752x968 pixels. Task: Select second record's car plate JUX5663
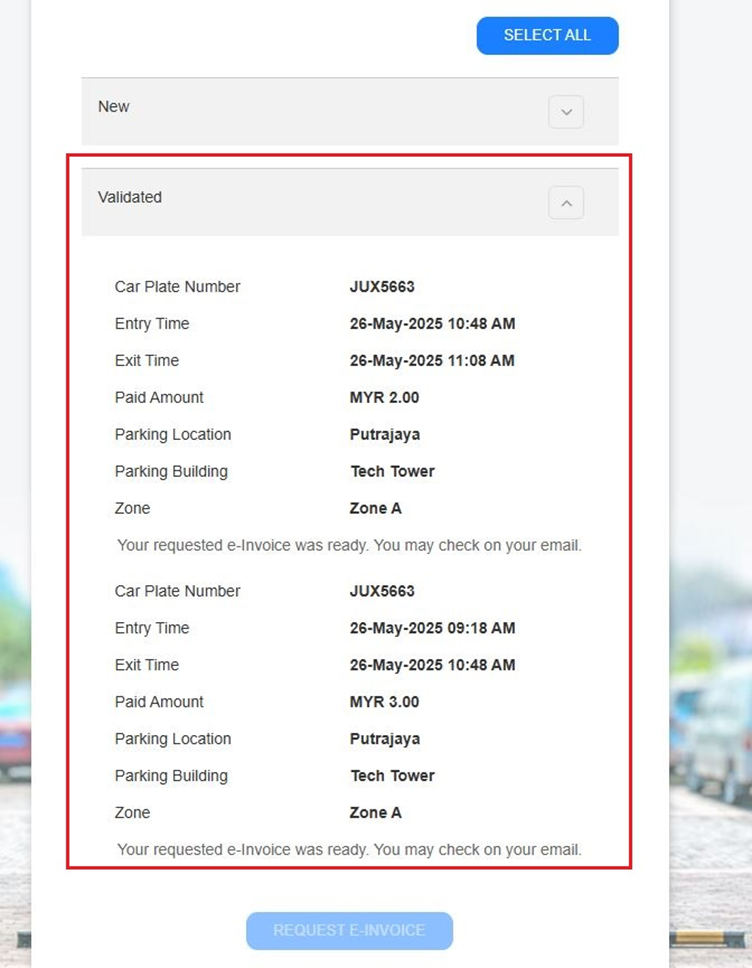[x=382, y=591]
